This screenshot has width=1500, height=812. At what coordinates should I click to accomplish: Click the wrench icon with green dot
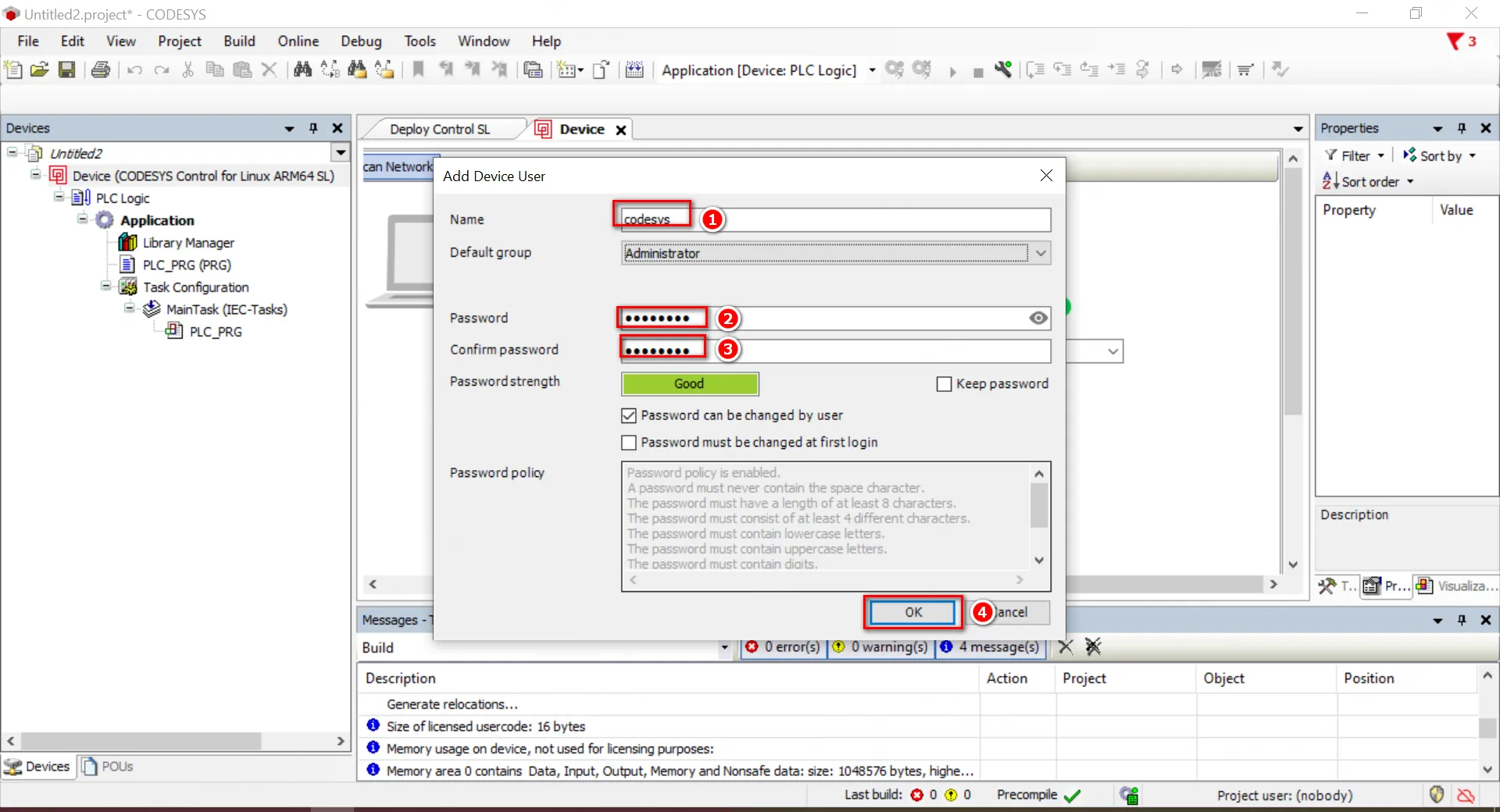pos(1003,70)
